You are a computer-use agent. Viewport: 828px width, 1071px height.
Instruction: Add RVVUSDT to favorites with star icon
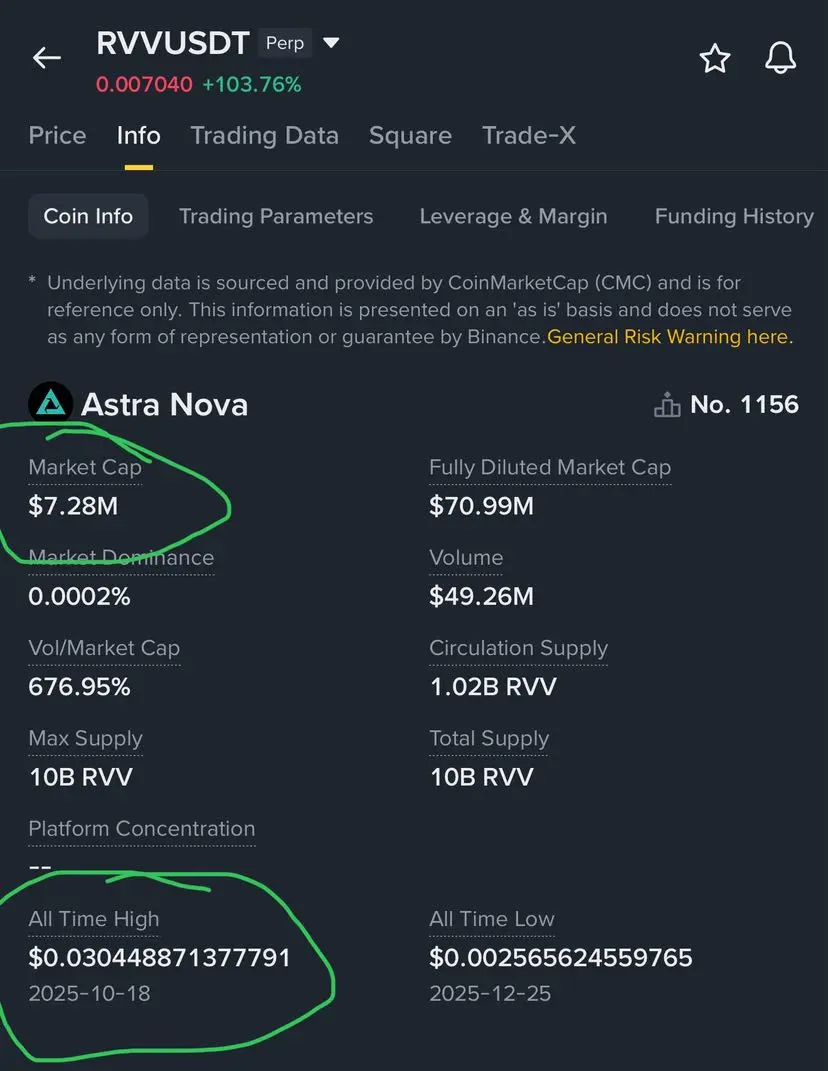click(714, 59)
